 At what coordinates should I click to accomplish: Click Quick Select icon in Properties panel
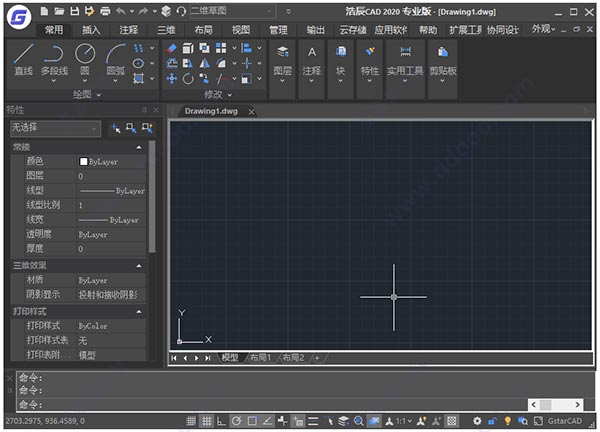coord(147,128)
